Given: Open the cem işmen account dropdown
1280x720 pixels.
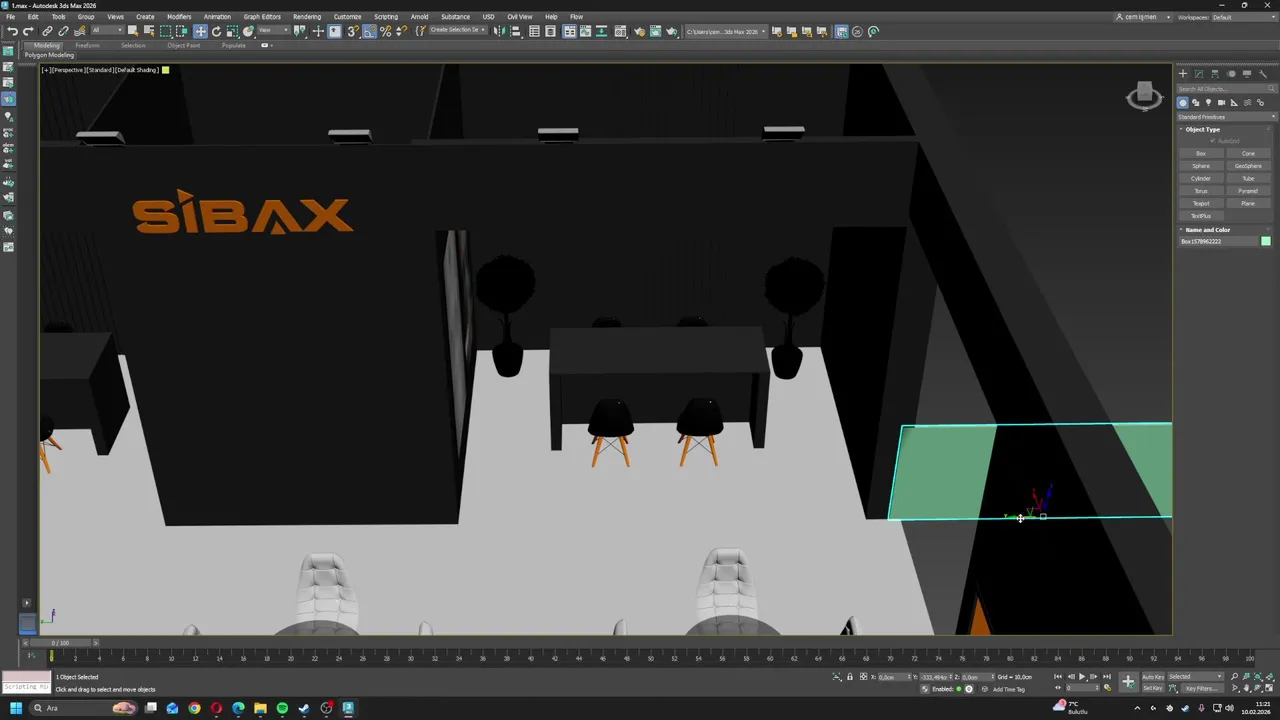Looking at the screenshot, I should [1143, 17].
